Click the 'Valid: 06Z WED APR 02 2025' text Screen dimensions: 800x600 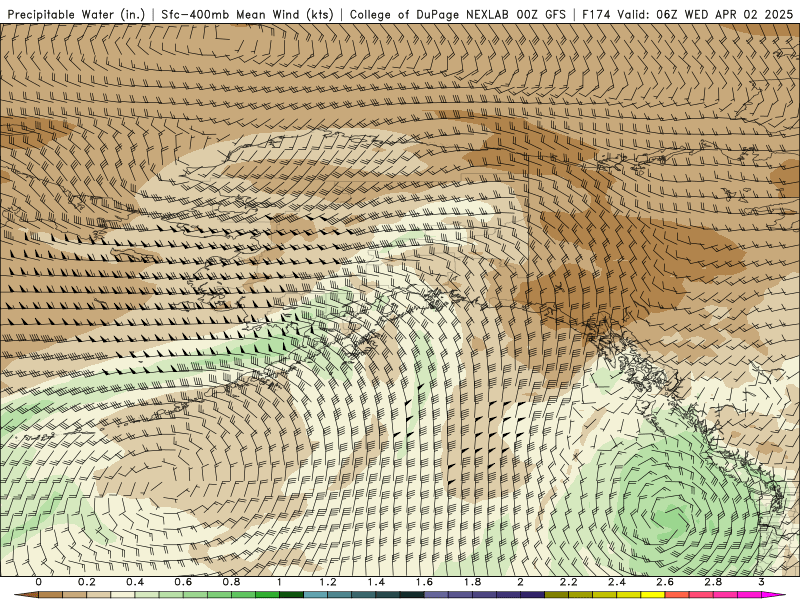point(705,15)
